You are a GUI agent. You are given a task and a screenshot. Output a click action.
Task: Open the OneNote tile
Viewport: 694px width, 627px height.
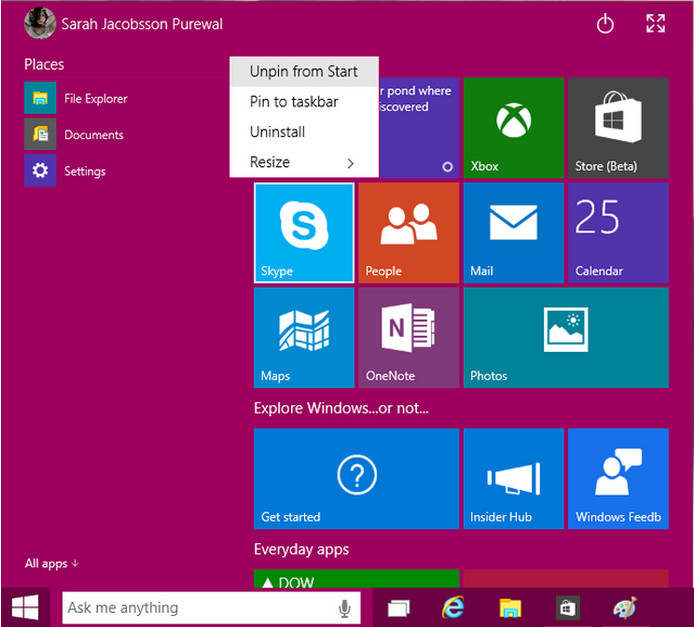[x=409, y=338]
